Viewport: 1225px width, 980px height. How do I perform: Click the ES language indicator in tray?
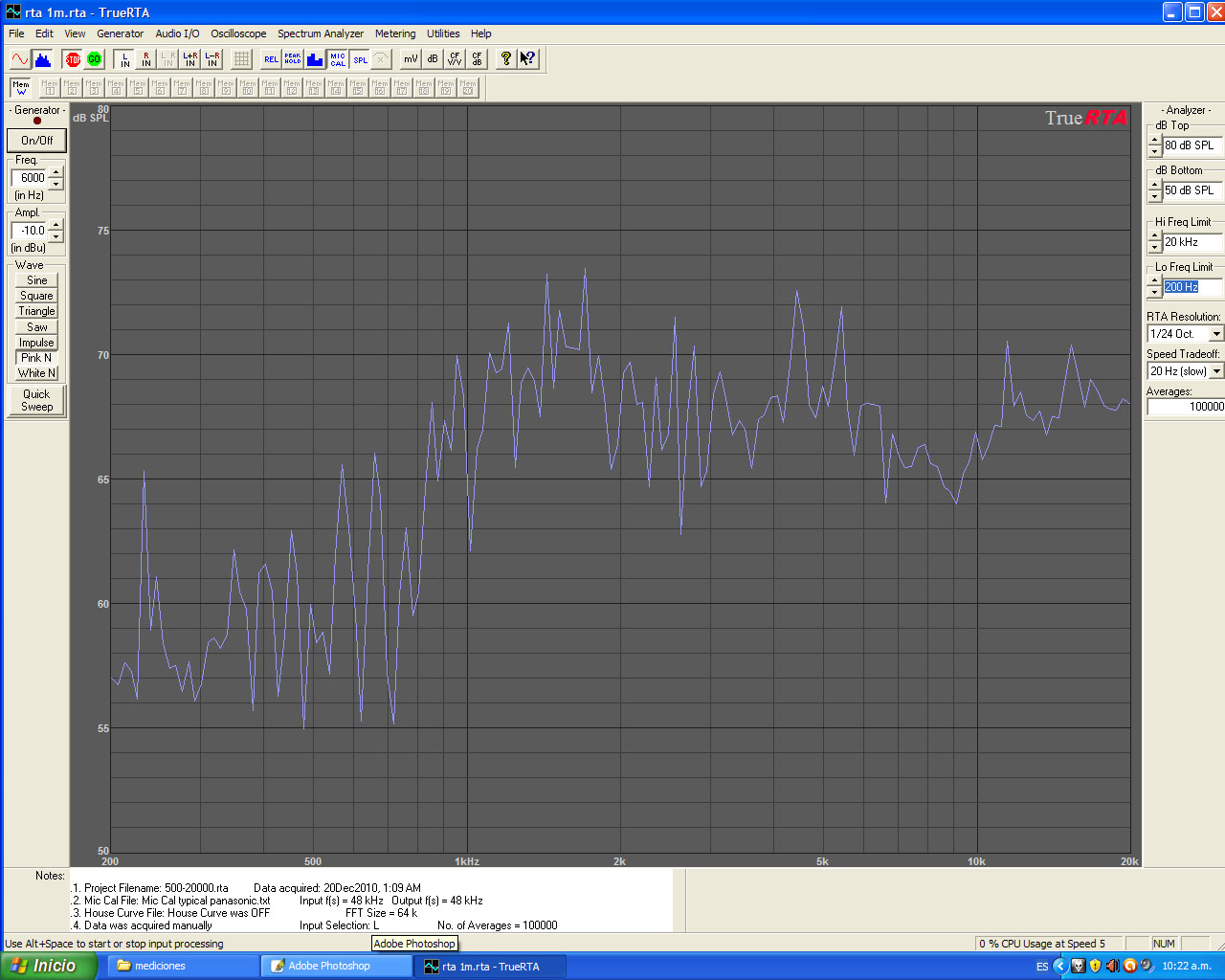pyautogui.click(x=1042, y=967)
